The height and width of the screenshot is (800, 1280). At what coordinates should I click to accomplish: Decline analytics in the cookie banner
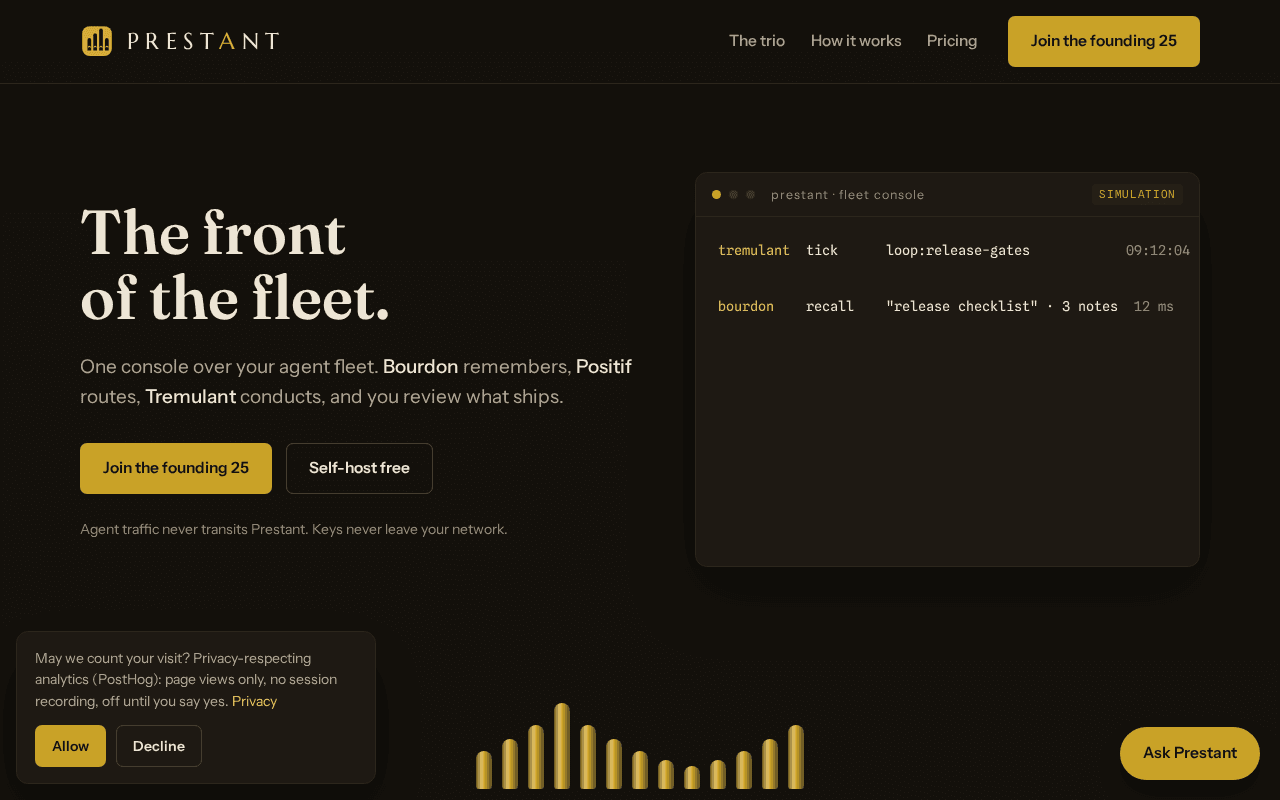pyautogui.click(x=159, y=746)
